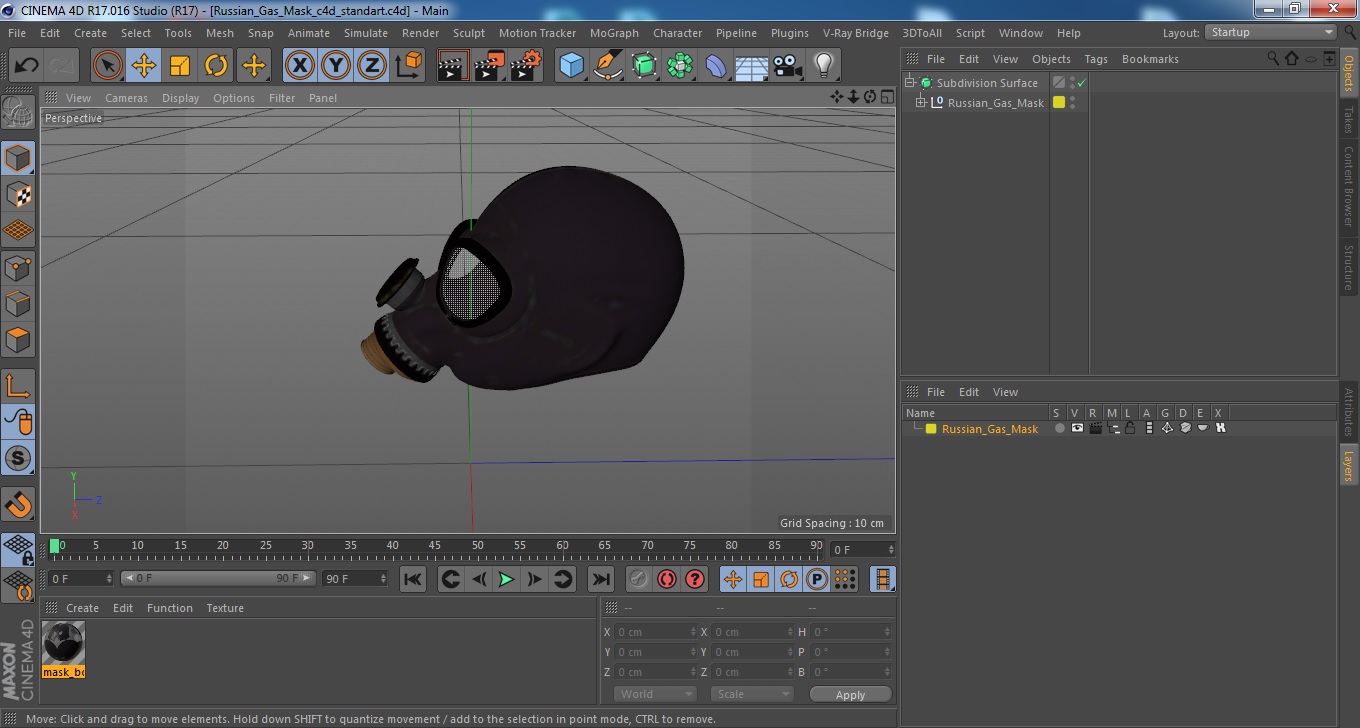
Task: Expand the Russian_Gas_Mask object tree
Action: pyautogui.click(x=921, y=103)
